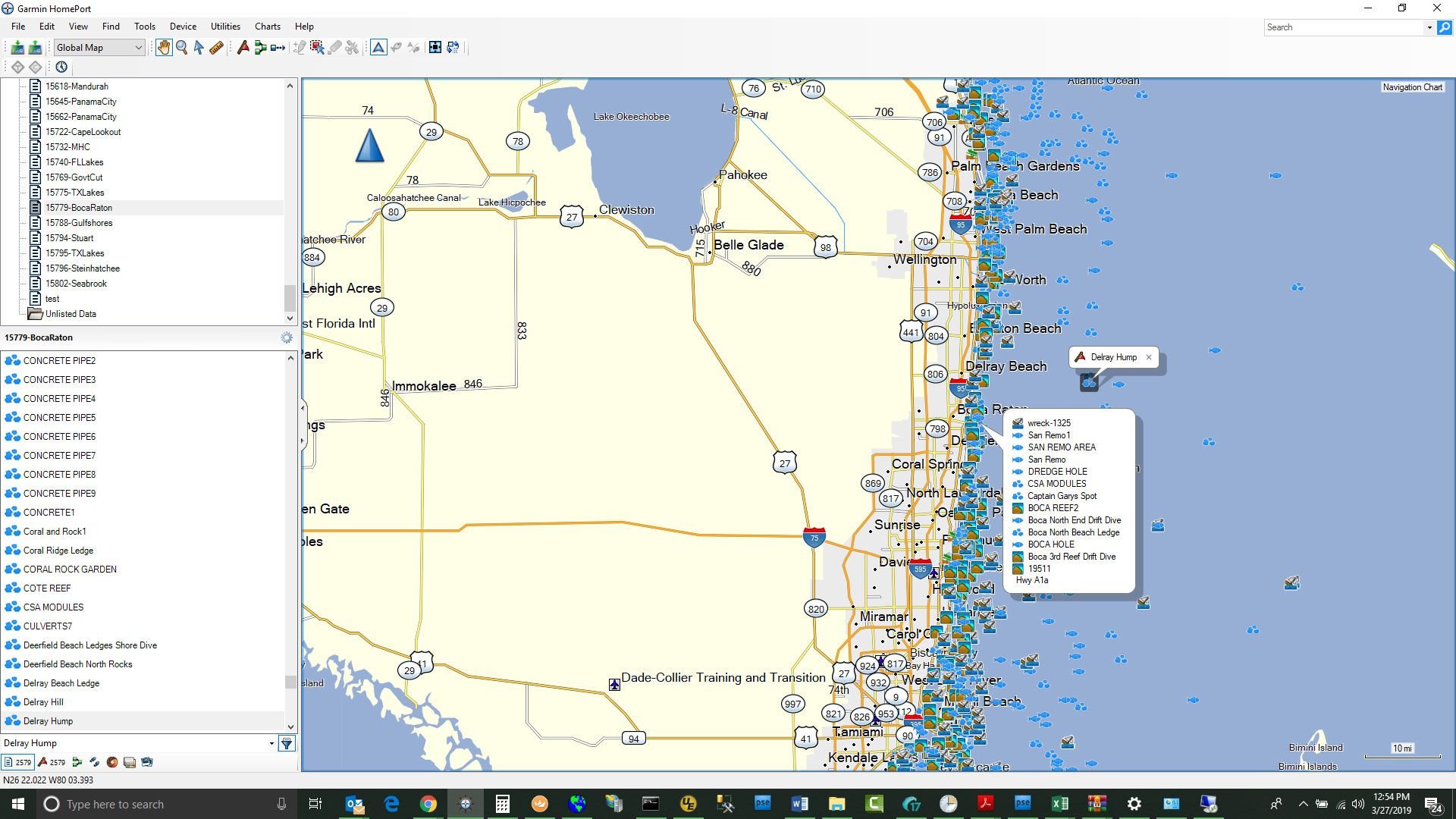The width and height of the screenshot is (1456, 819).
Task: Open the File menu
Action: [18, 27]
